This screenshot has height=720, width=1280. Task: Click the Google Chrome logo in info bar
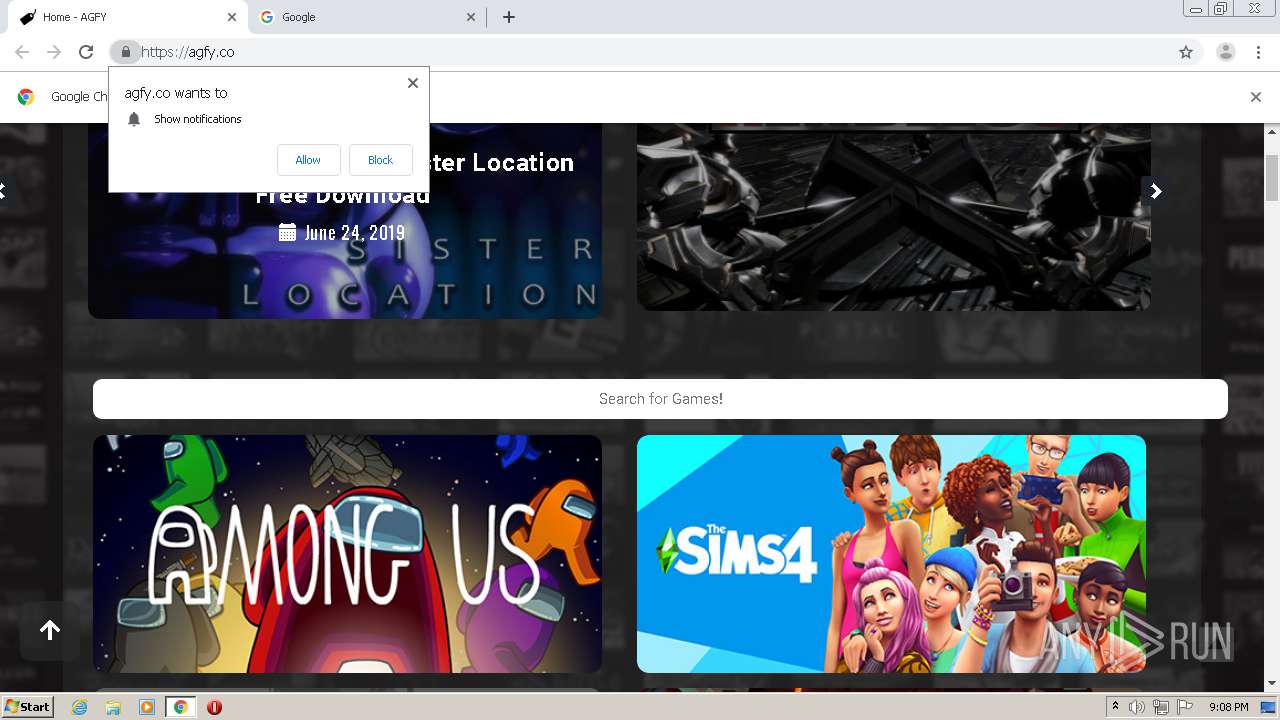coord(26,97)
